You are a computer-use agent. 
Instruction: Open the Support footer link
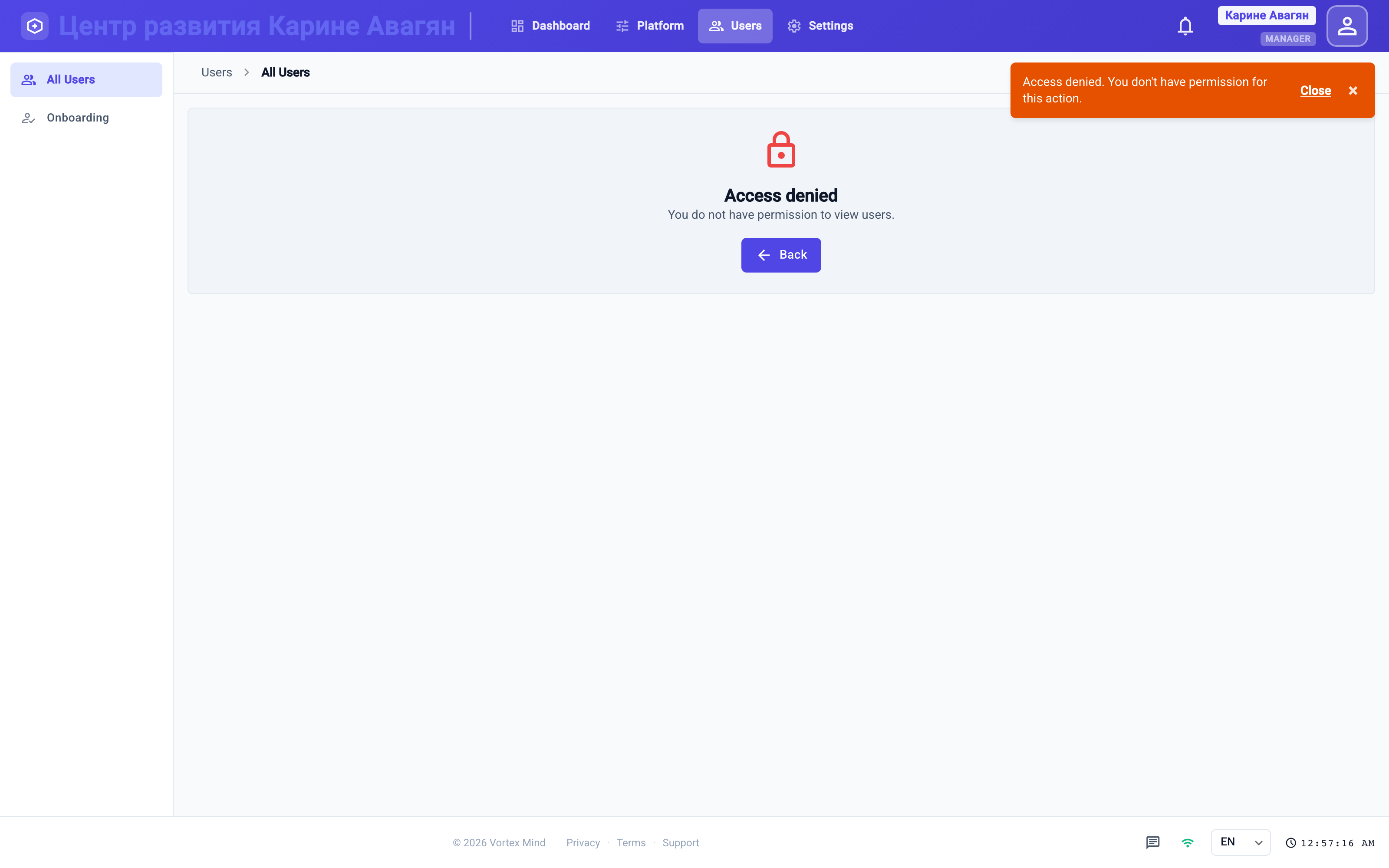(680, 842)
